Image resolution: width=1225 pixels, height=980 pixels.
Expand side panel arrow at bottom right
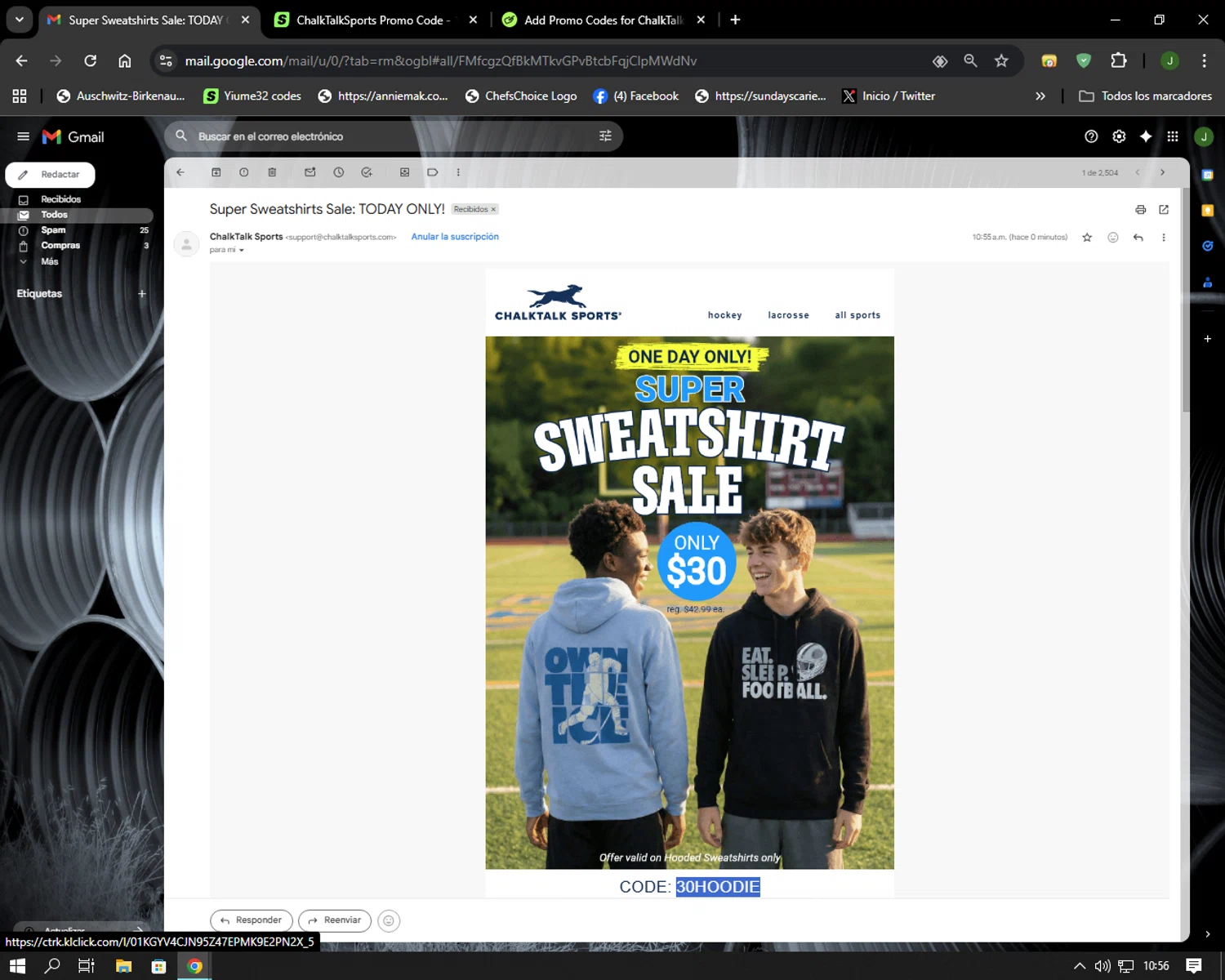1208,933
